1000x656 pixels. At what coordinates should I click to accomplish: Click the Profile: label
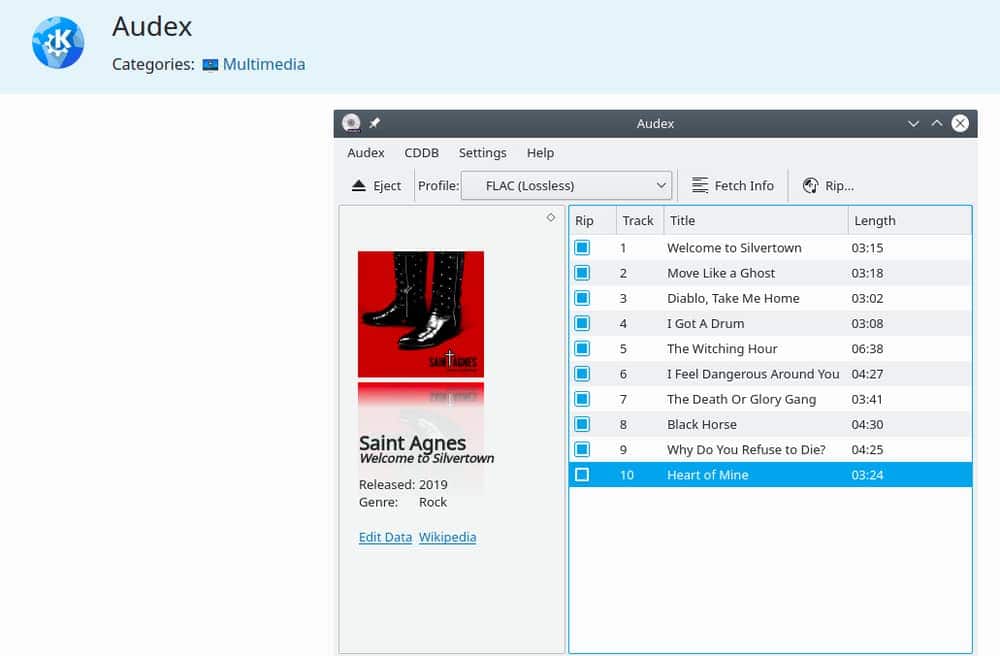(438, 186)
